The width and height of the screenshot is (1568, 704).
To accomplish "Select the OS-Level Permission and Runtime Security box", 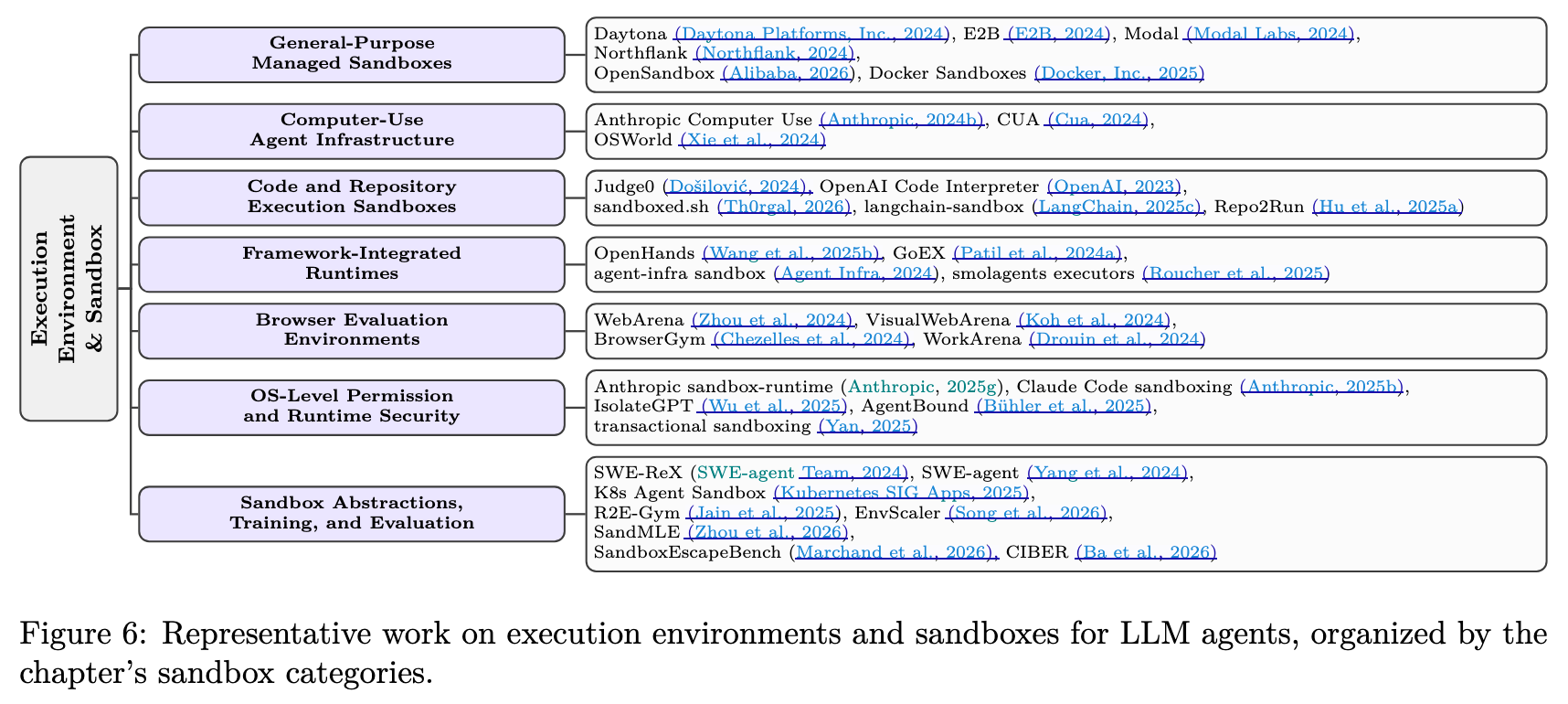I will coord(352,407).
